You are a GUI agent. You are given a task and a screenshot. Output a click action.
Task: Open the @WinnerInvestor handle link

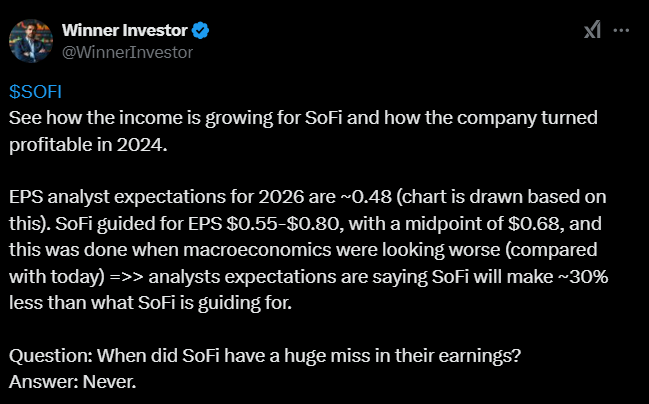click(x=128, y=51)
